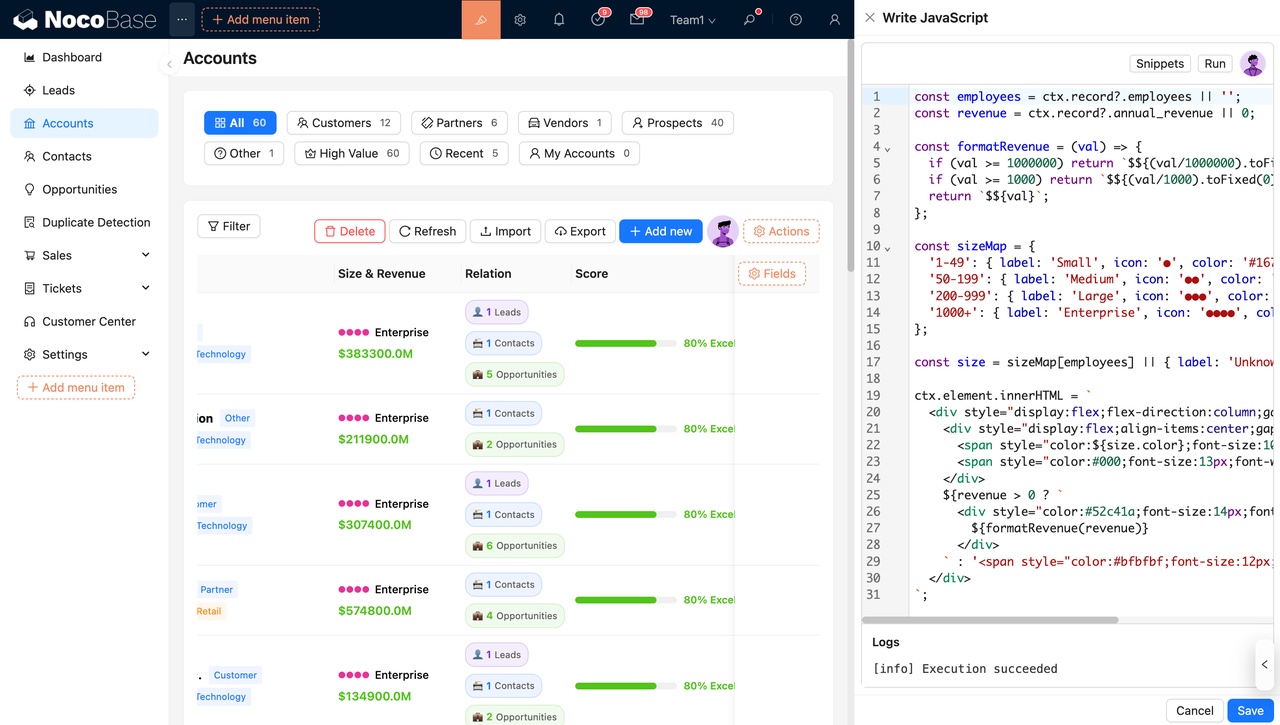1280x725 pixels.
Task: Switch to My Accounts view
Action: point(579,153)
